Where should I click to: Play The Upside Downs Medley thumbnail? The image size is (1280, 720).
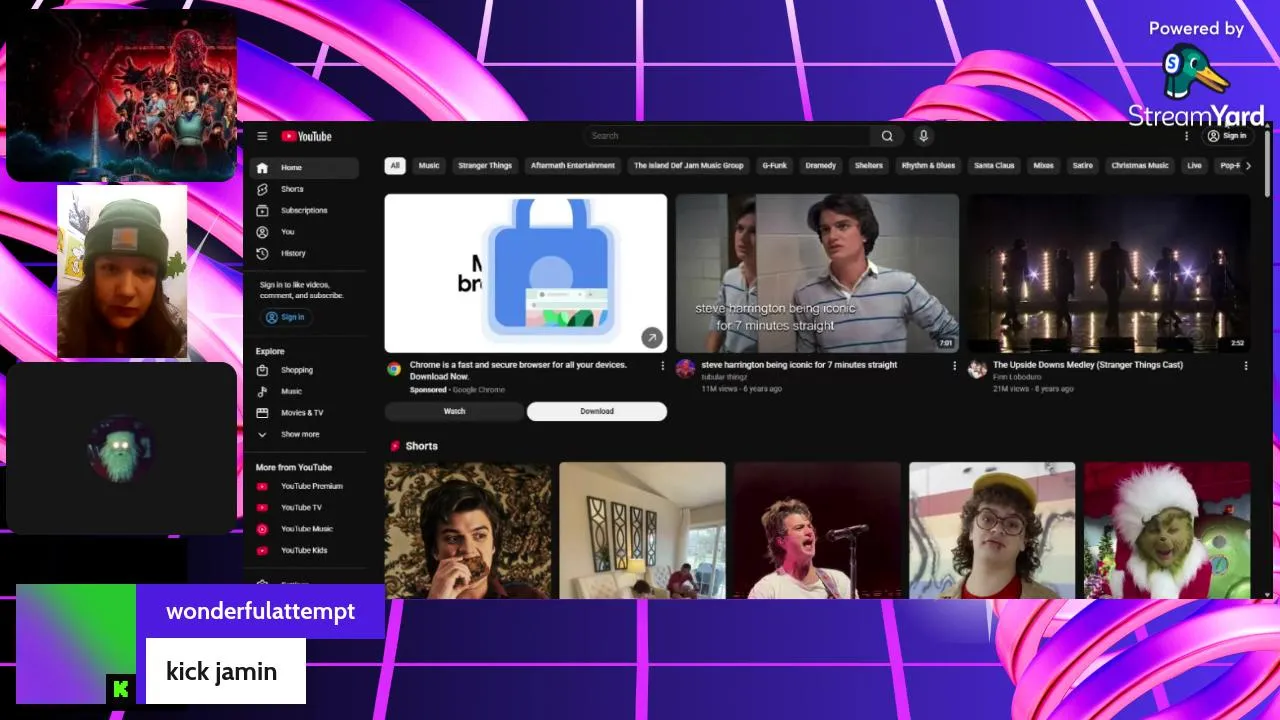click(1109, 273)
